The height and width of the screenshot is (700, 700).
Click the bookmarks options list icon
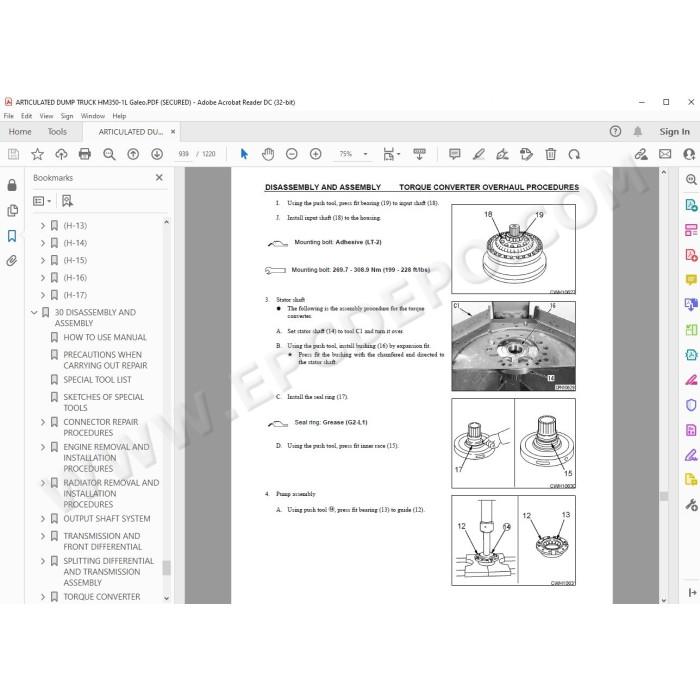[x=42, y=201]
